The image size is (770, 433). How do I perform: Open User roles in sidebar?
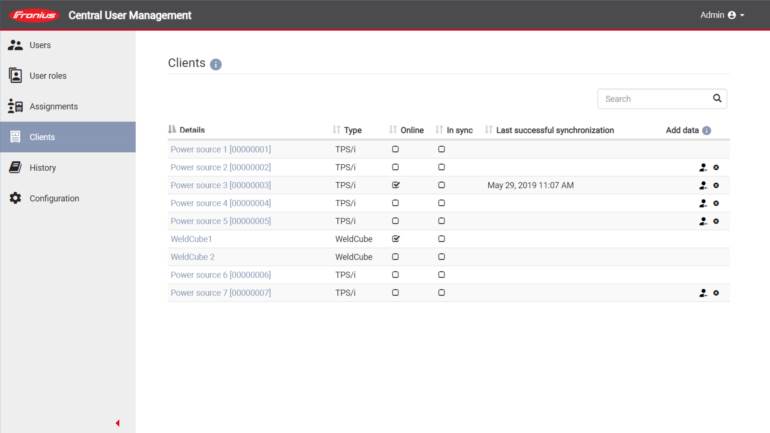48,76
